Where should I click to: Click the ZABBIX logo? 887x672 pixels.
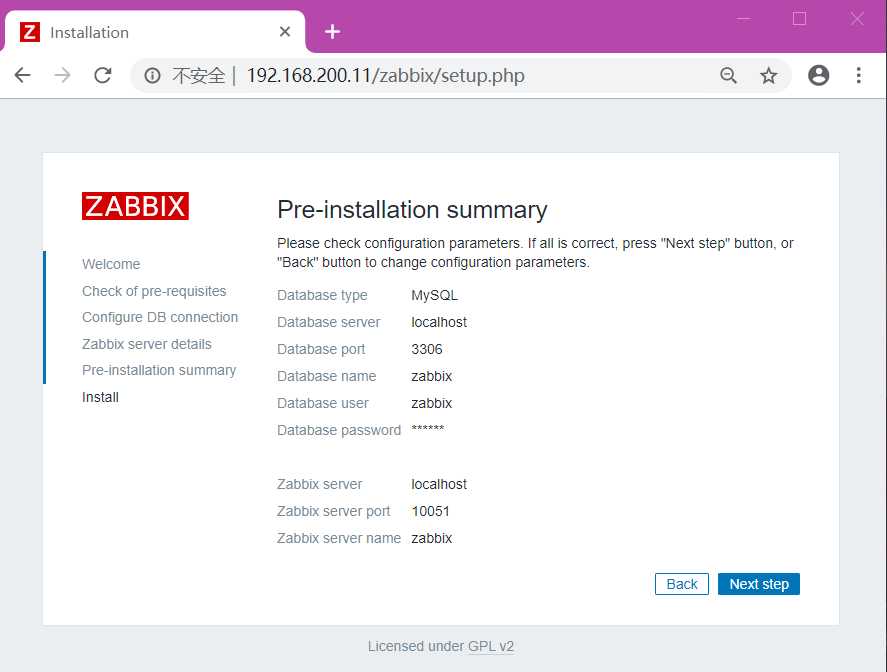(x=135, y=206)
